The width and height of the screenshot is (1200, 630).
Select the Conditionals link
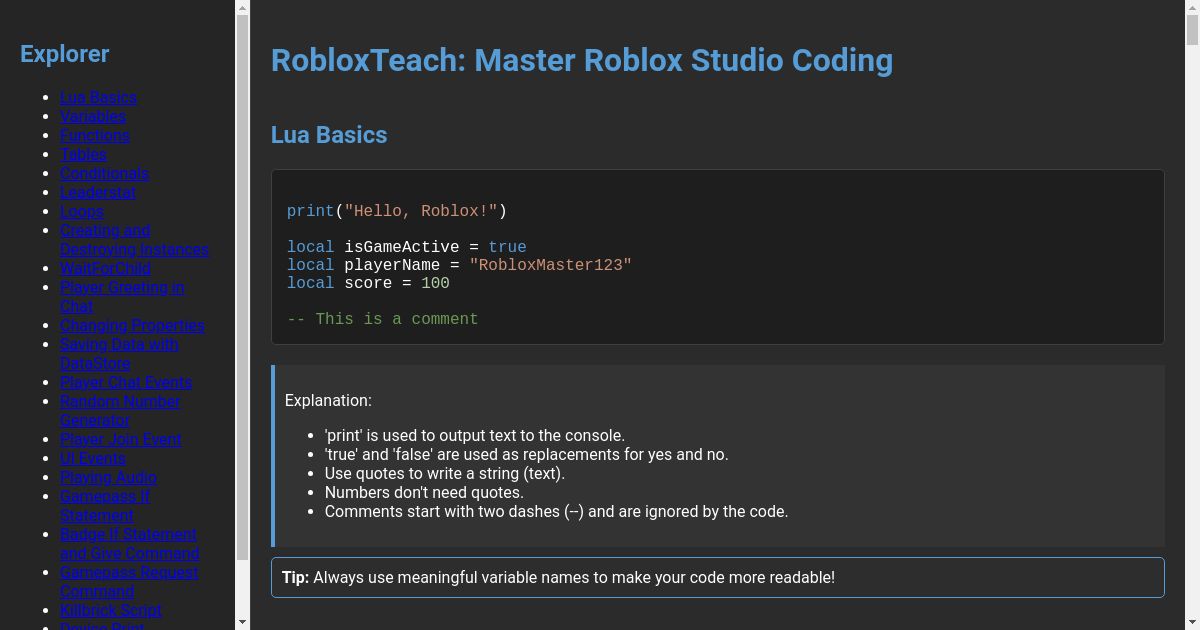(104, 173)
